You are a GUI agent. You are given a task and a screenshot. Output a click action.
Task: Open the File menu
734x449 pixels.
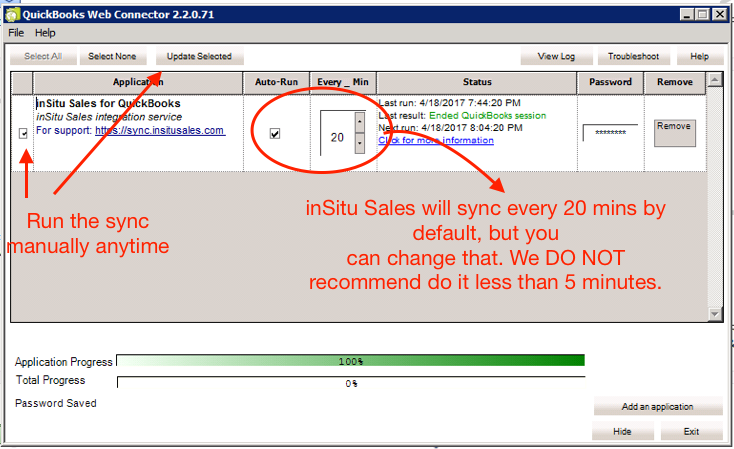pos(16,33)
